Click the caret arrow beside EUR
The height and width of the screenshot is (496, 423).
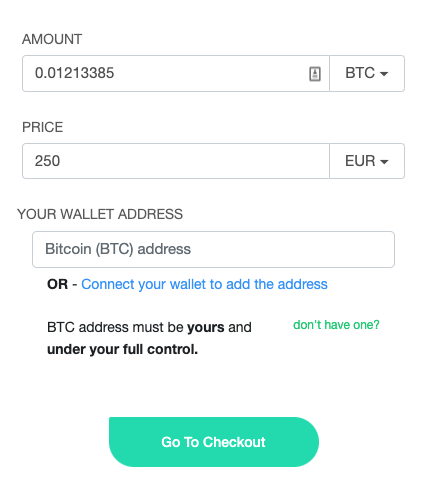[384, 162]
